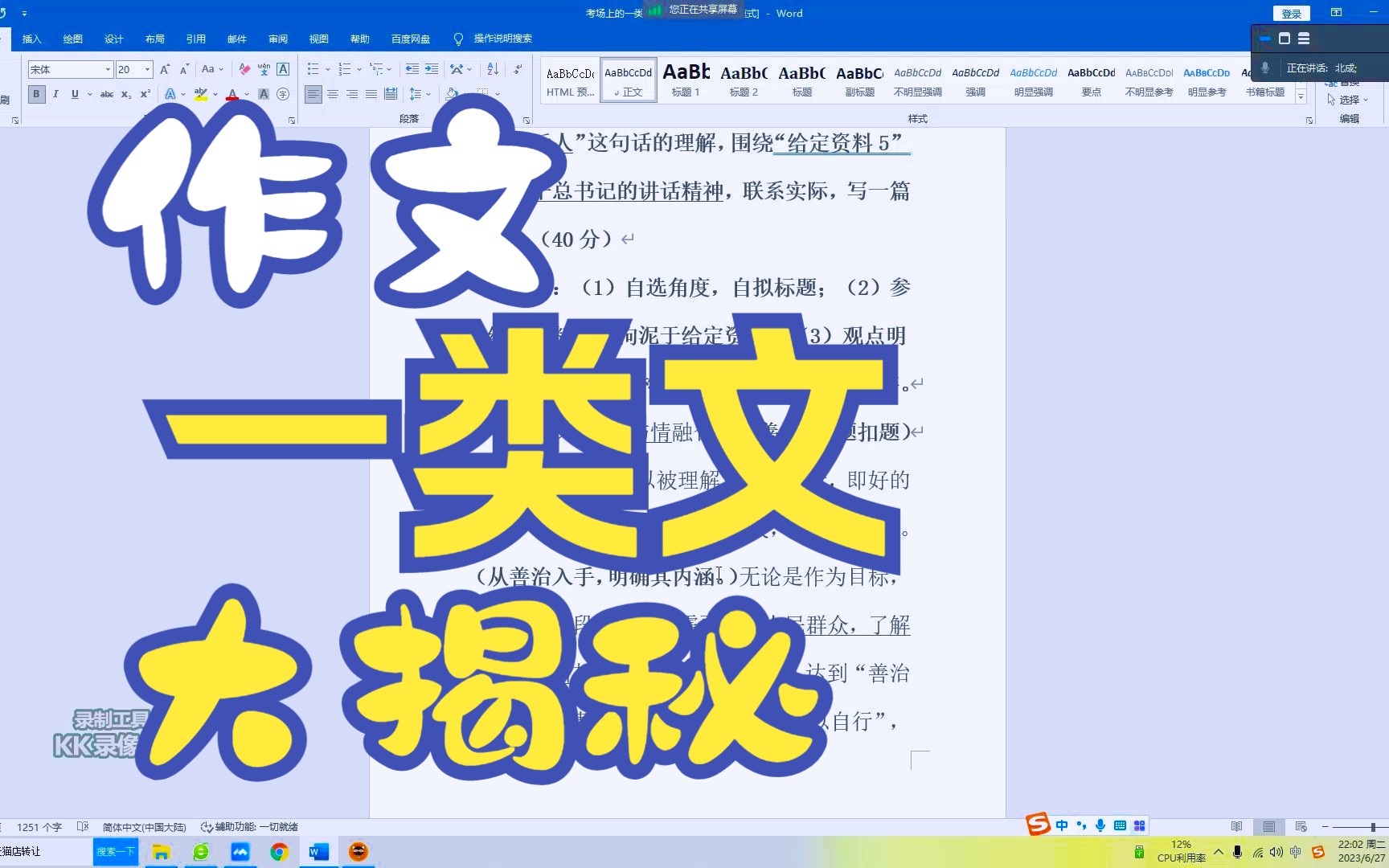Toggle Bold formatting

(36, 94)
